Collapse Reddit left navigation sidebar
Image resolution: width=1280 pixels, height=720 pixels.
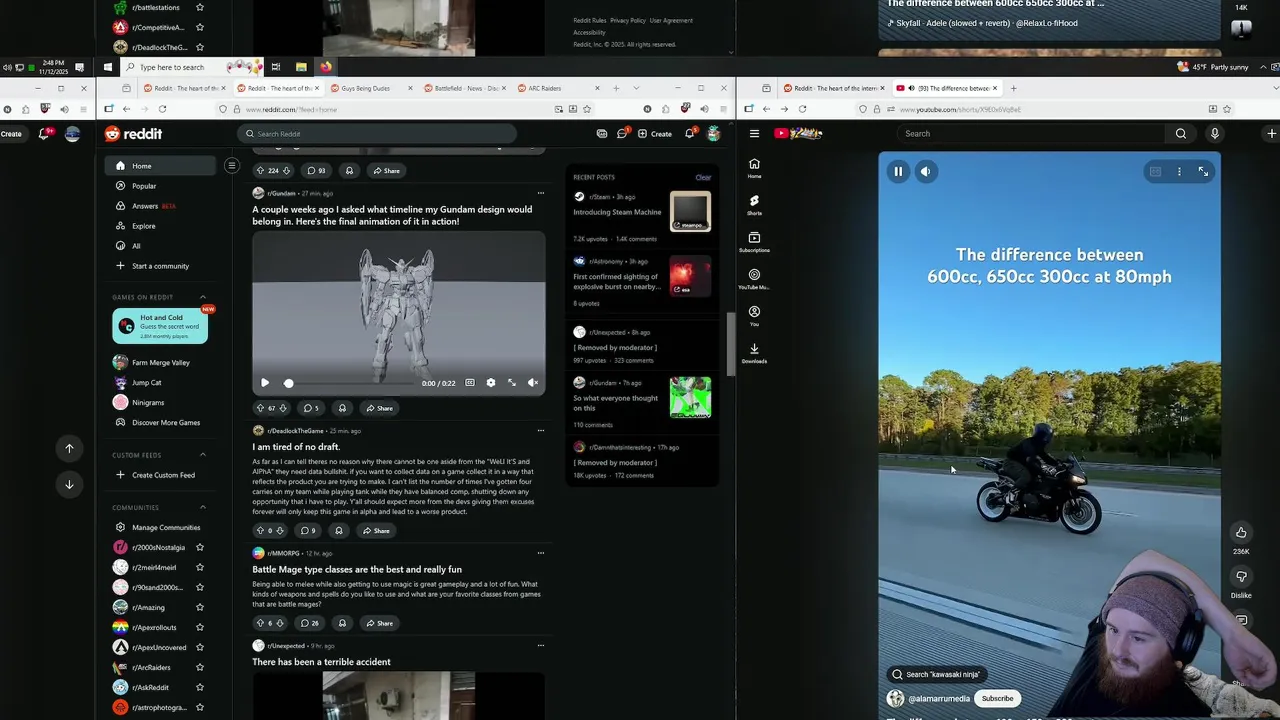(x=231, y=166)
